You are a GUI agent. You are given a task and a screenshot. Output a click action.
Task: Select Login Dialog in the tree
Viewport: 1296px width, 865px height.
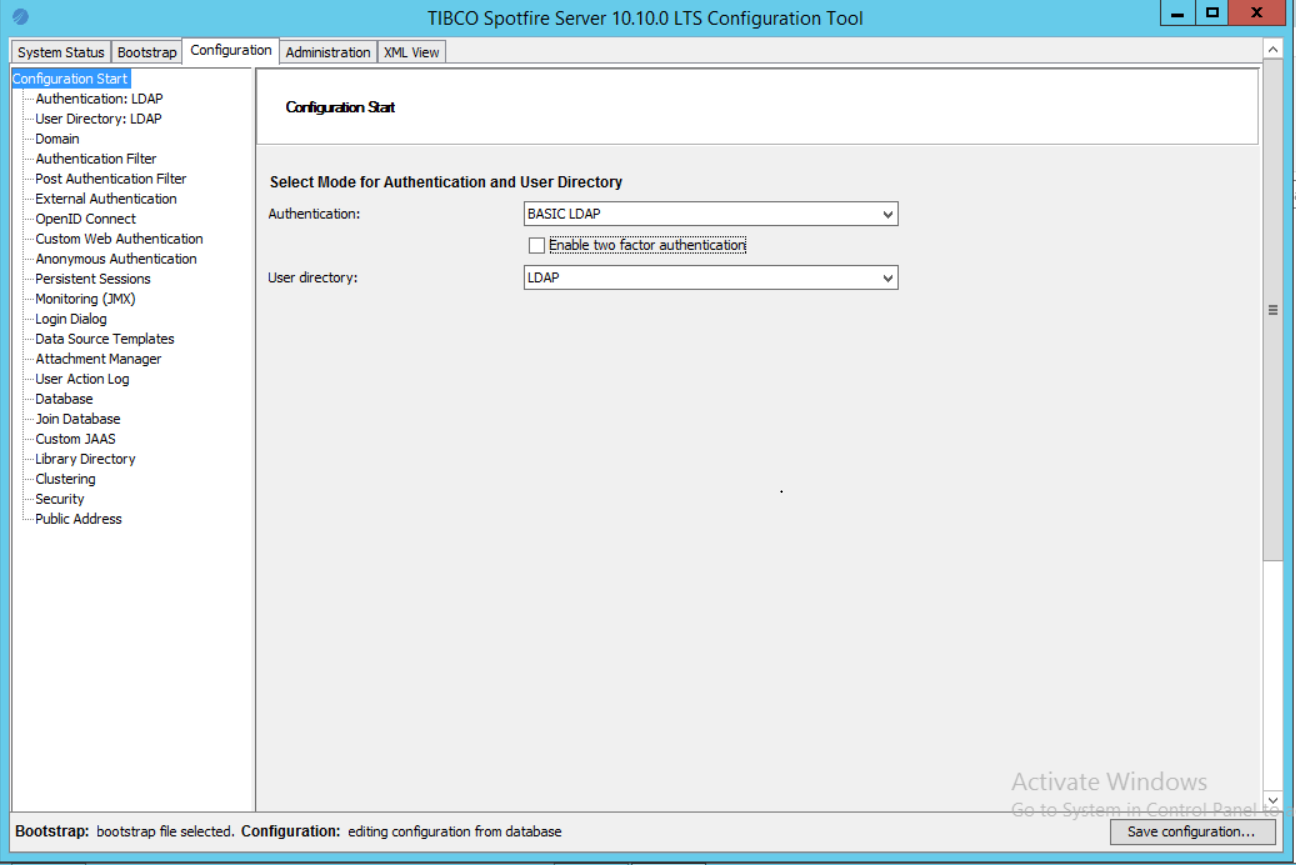click(x=71, y=319)
